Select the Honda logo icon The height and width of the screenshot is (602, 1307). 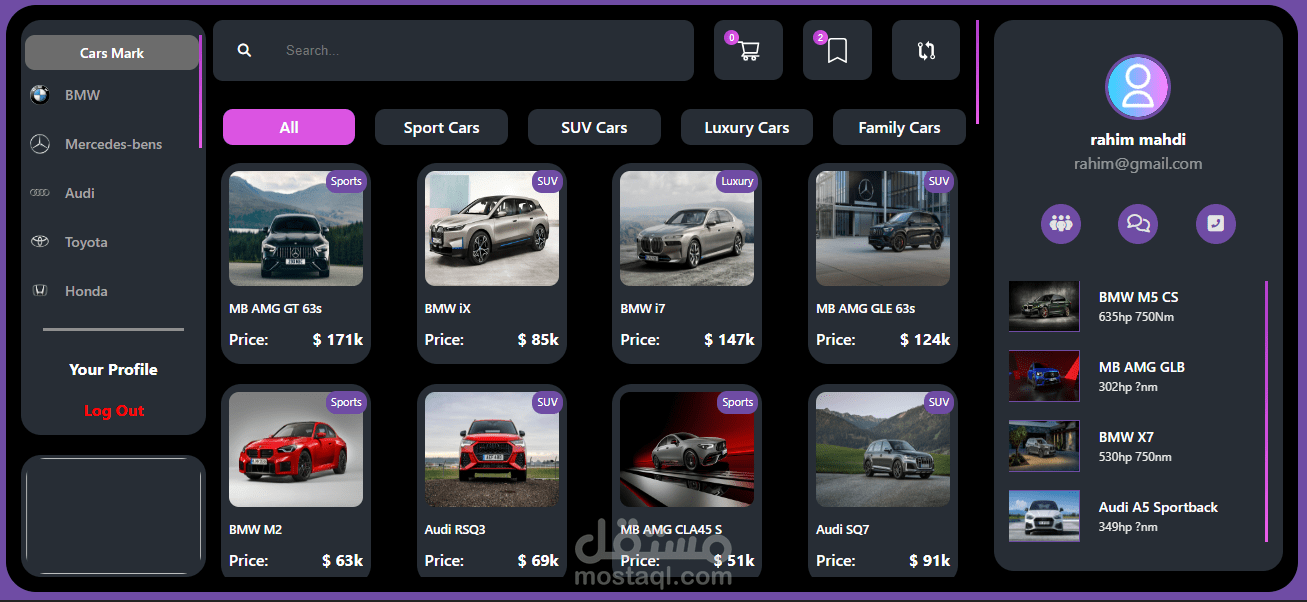[39, 291]
